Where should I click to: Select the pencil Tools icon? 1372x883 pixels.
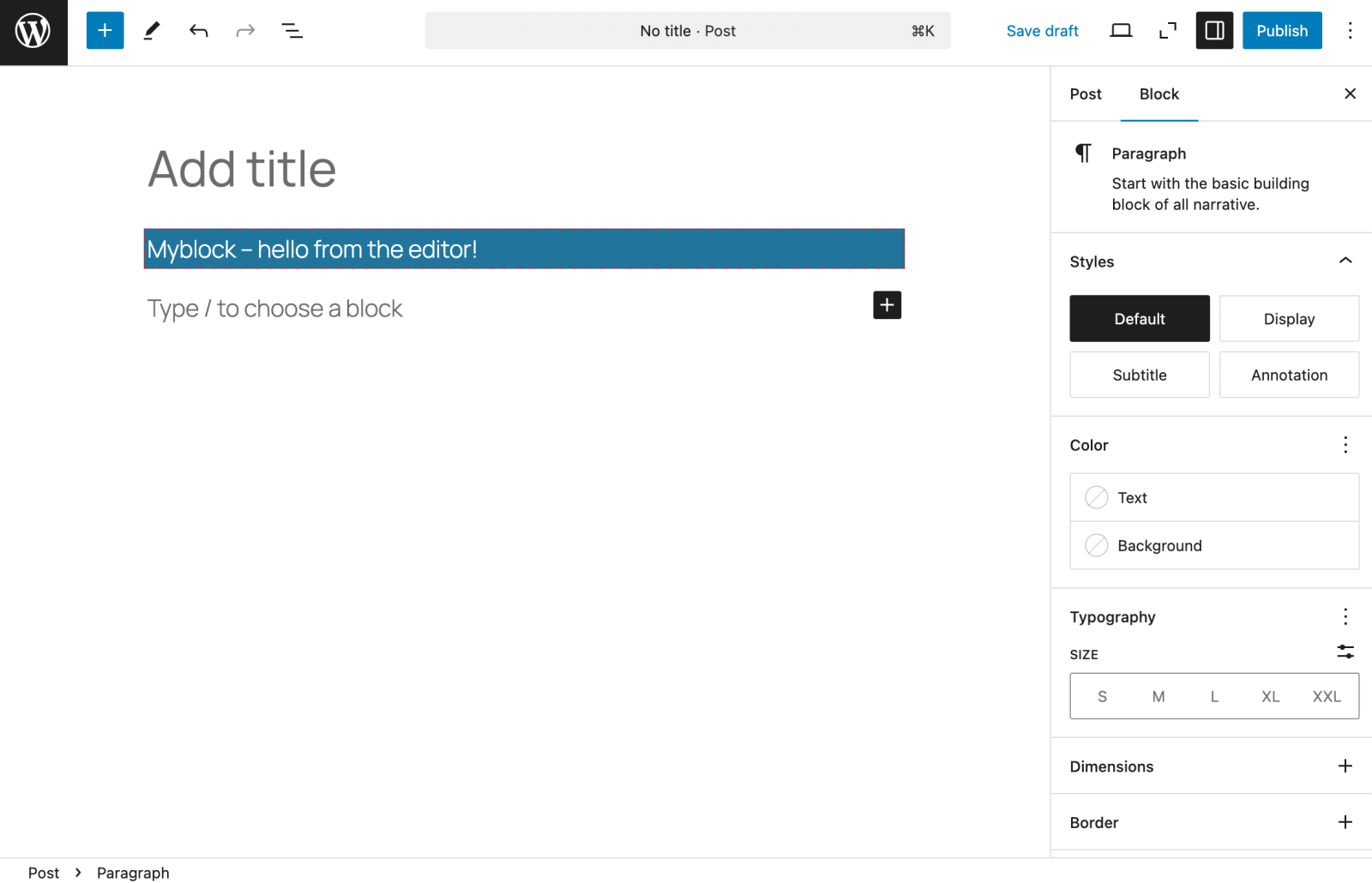(x=152, y=31)
